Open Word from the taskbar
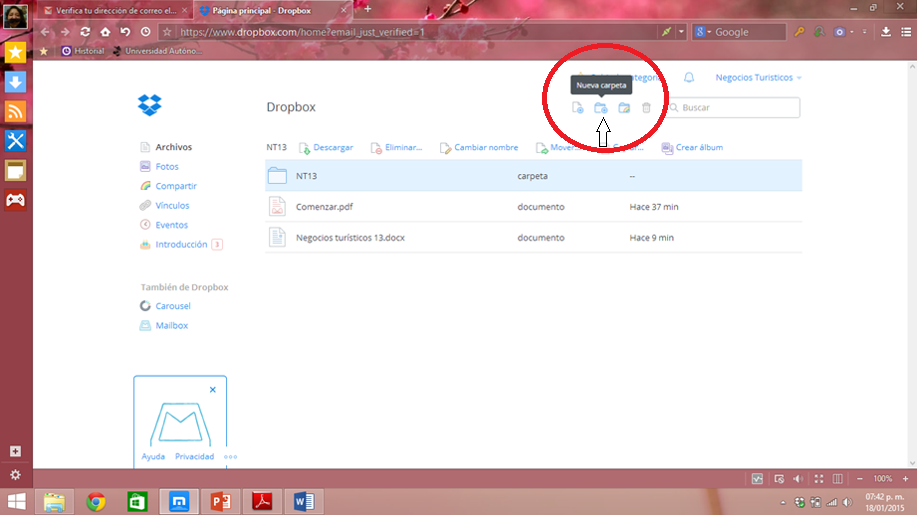 coord(304,502)
